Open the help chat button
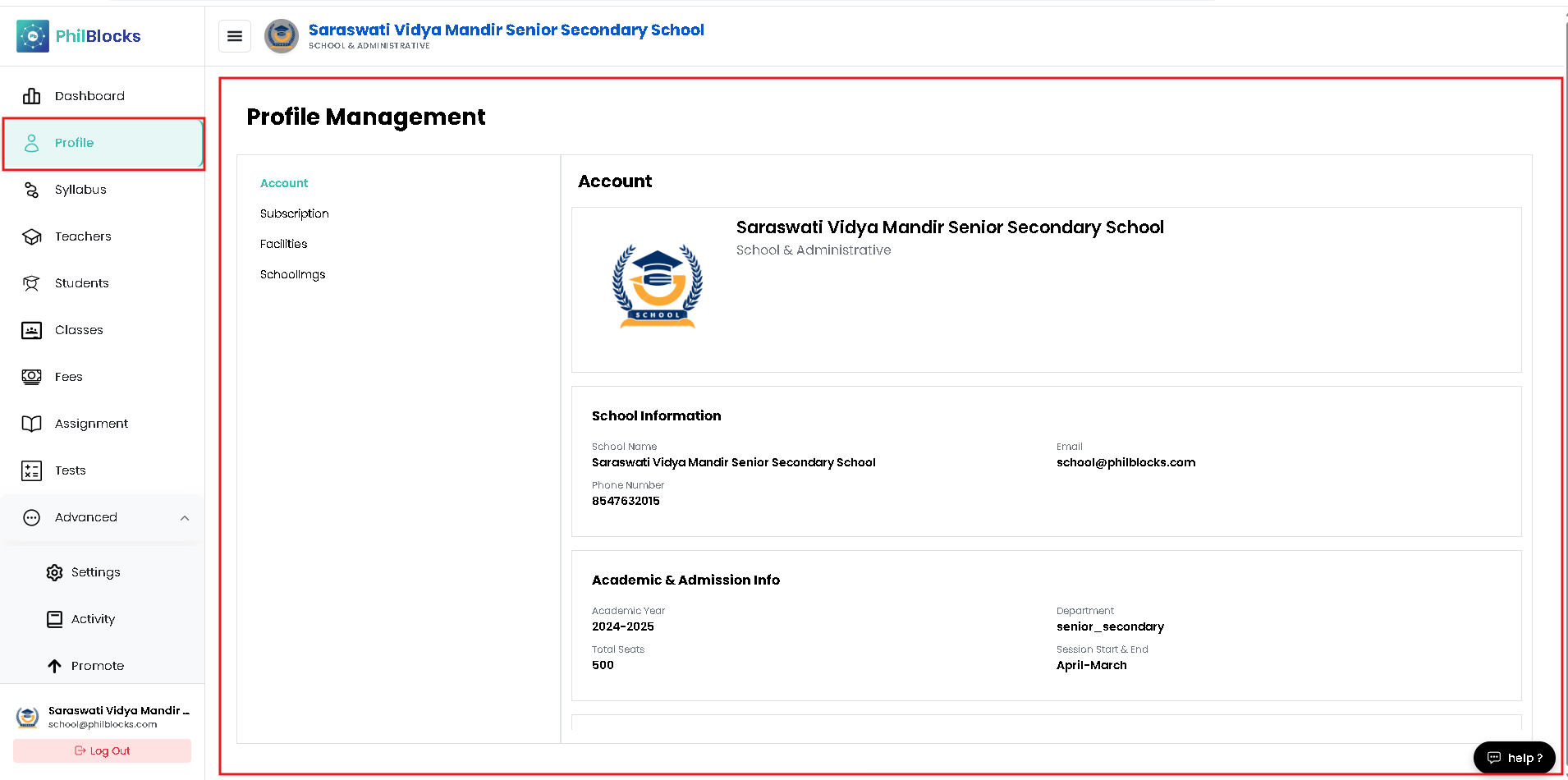 [1515, 757]
